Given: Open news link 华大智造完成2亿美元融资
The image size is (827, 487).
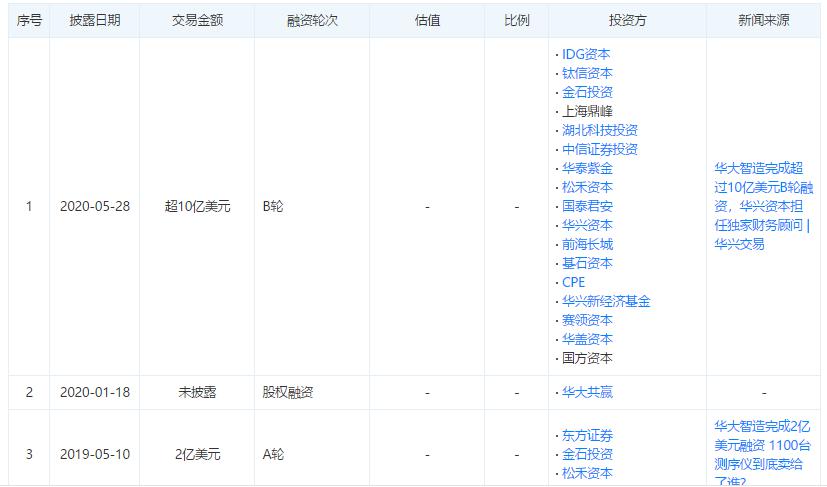Looking at the screenshot, I should [763, 454].
